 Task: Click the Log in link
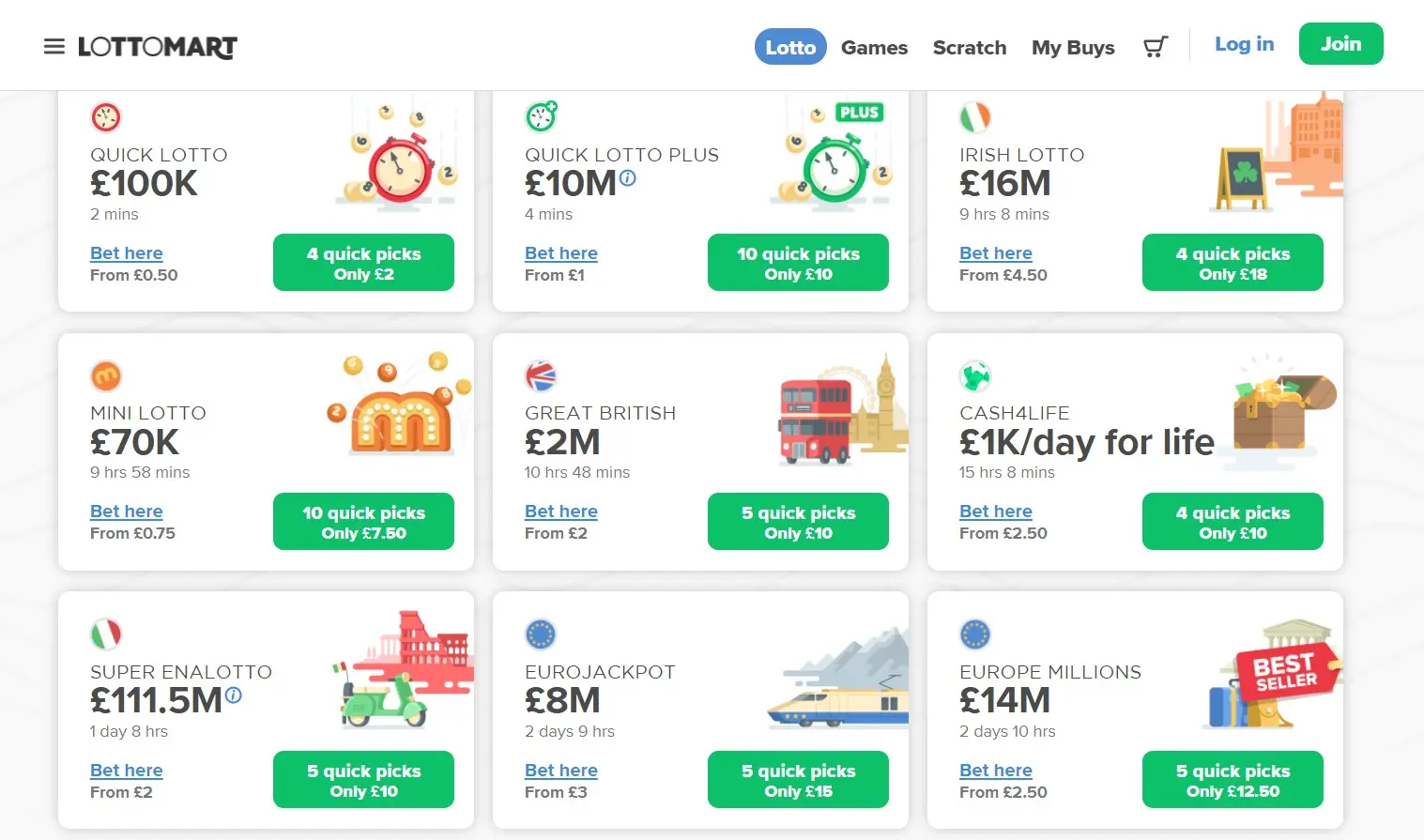pos(1244,44)
